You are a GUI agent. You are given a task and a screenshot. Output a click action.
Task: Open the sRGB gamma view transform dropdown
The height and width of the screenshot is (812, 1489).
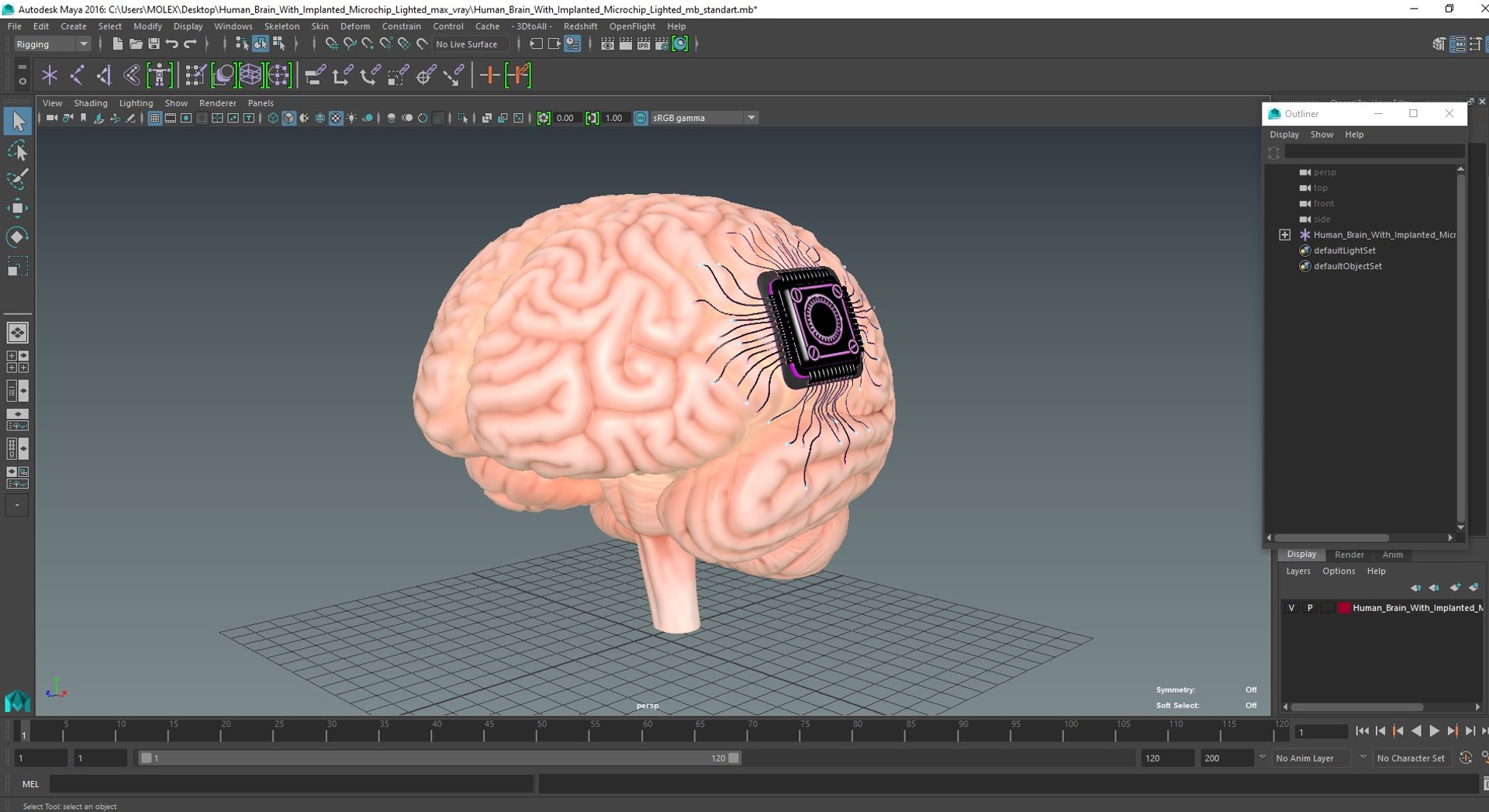704,118
